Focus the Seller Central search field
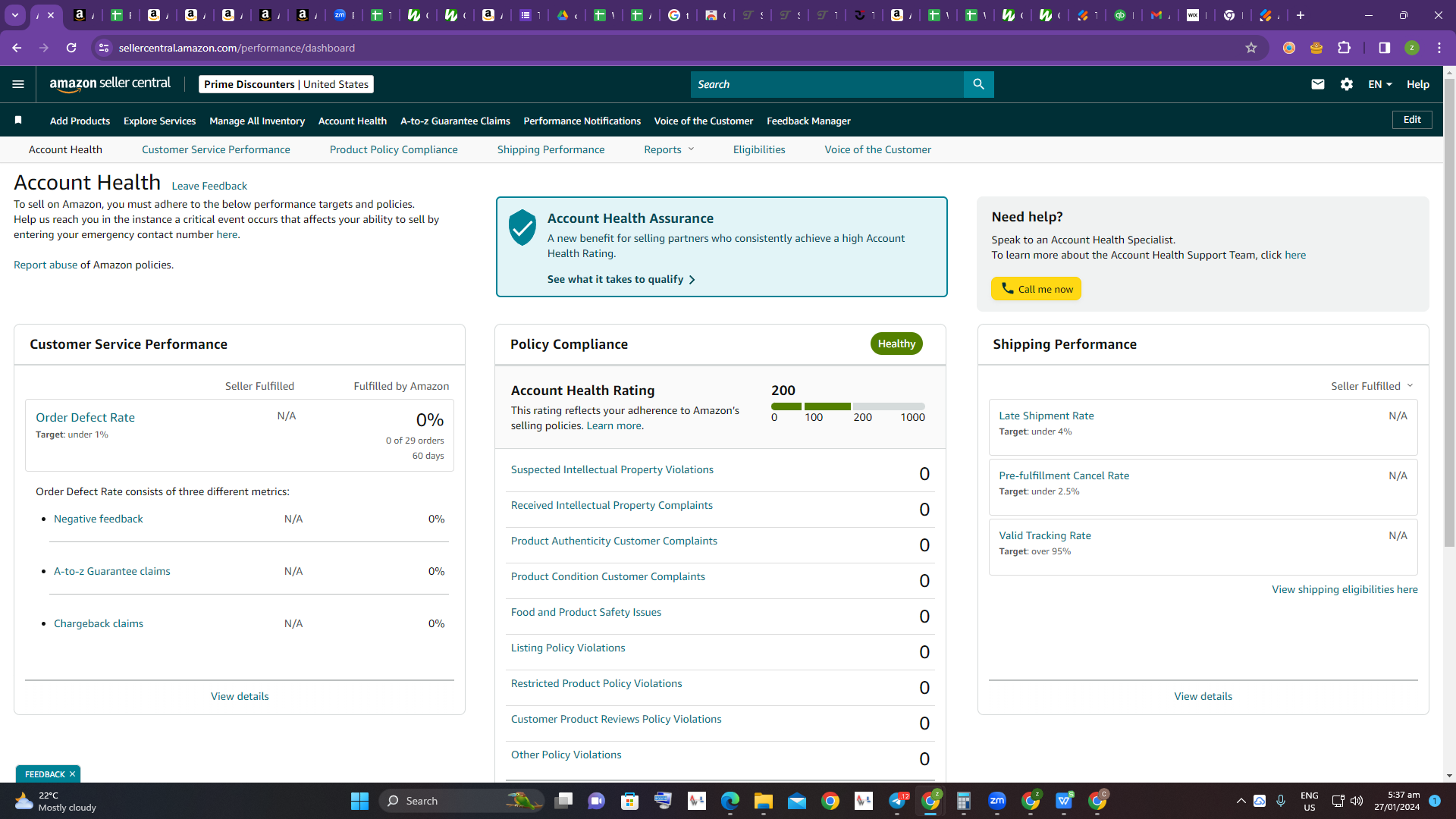This screenshot has width=1456, height=819. 827,84
